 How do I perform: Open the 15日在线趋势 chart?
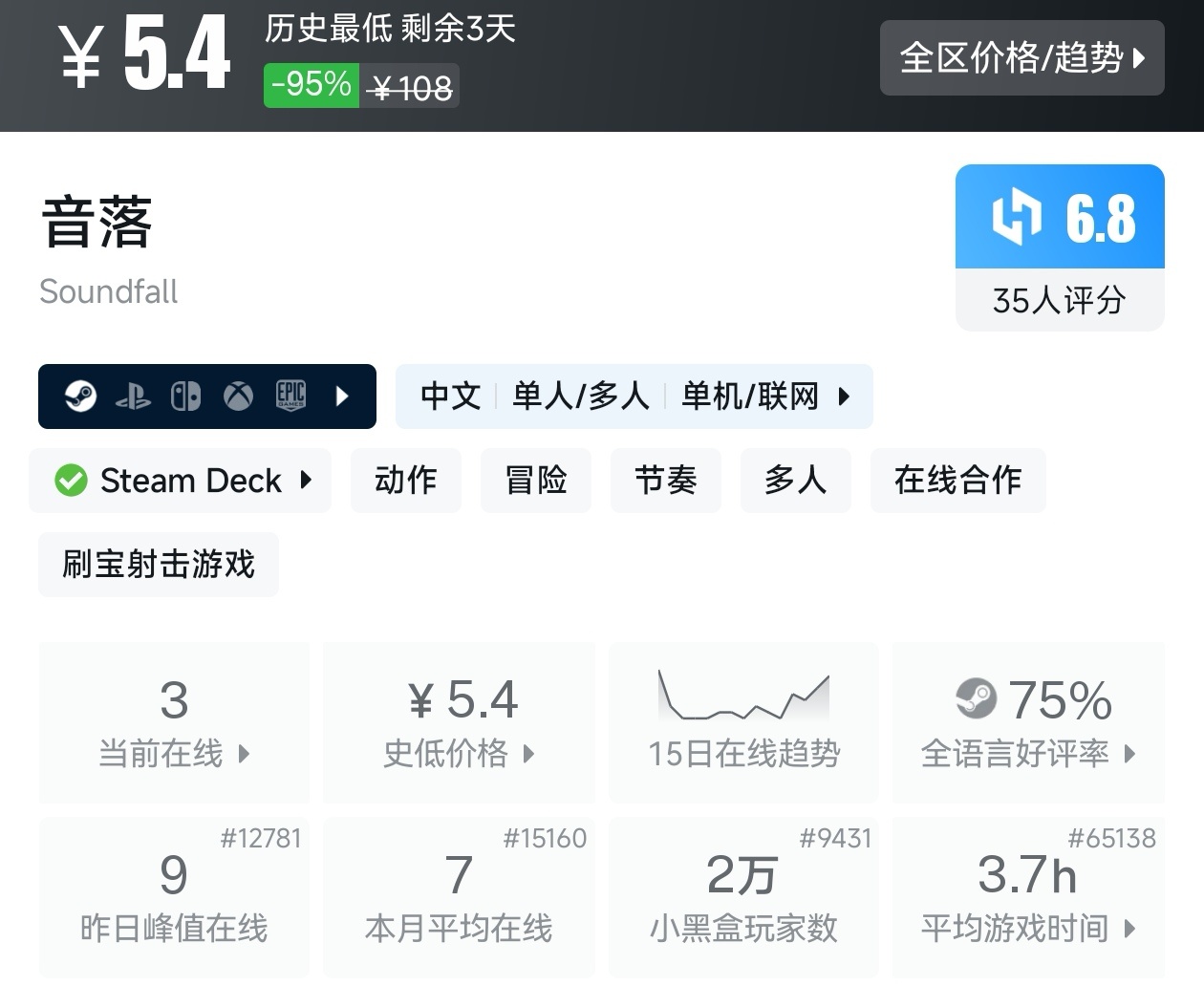point(744,722)
